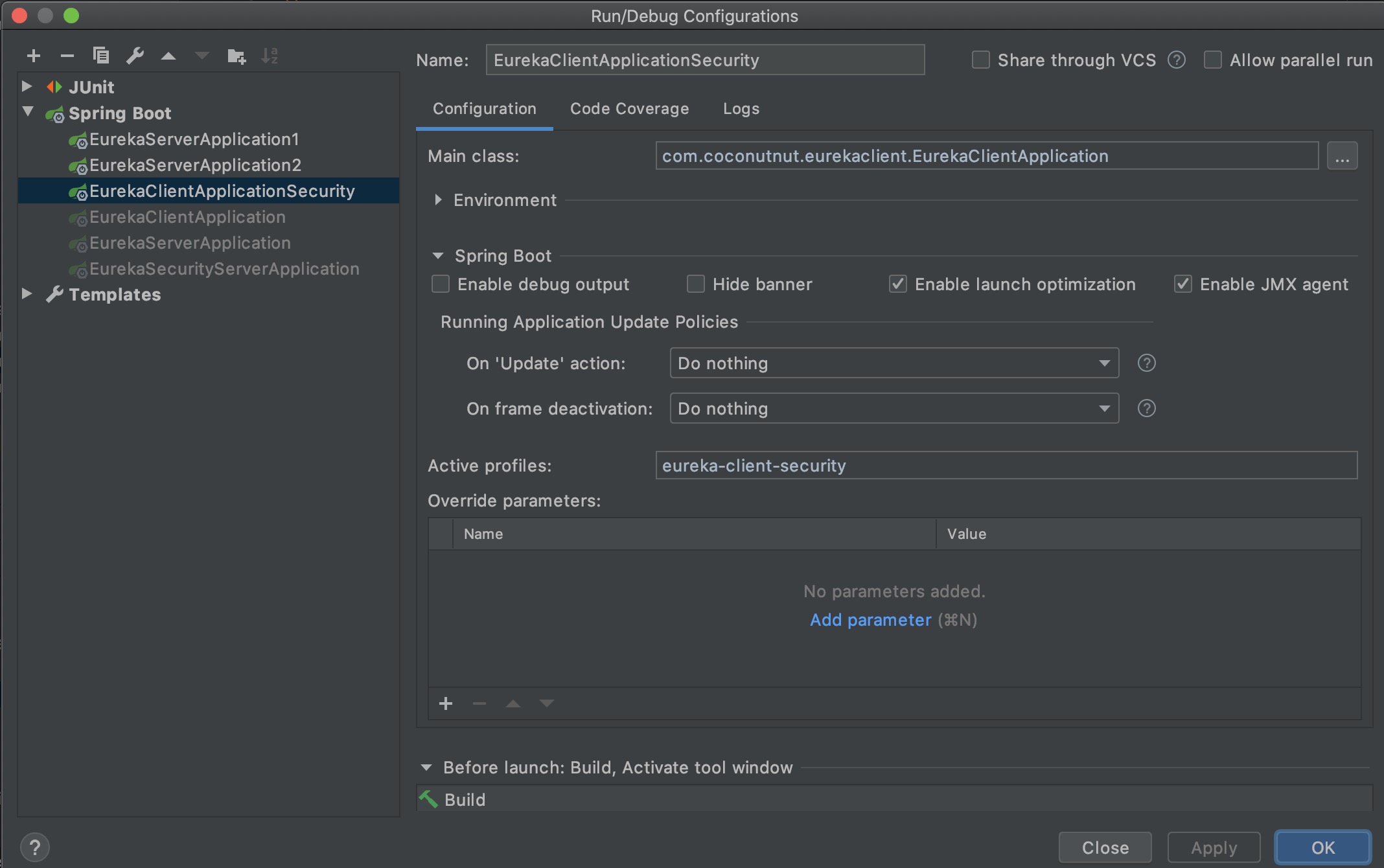
Task: Move configuration up with arrow icon
Action: (x=168, y=56)
